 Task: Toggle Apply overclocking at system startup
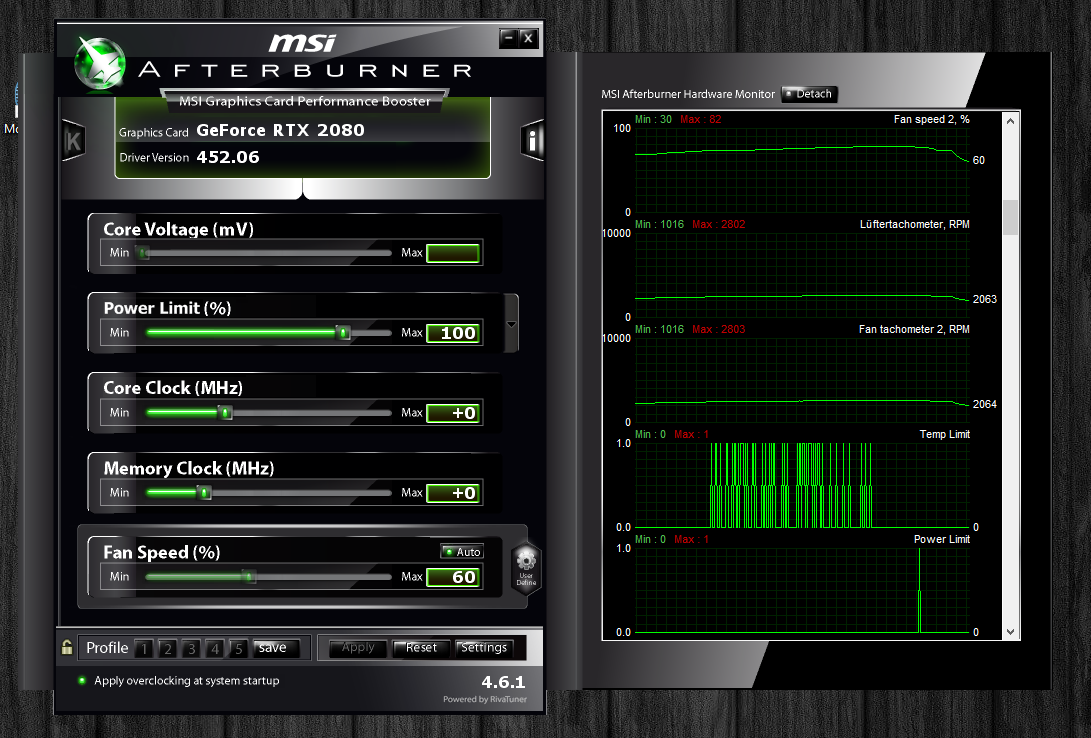tap(82, 680)
